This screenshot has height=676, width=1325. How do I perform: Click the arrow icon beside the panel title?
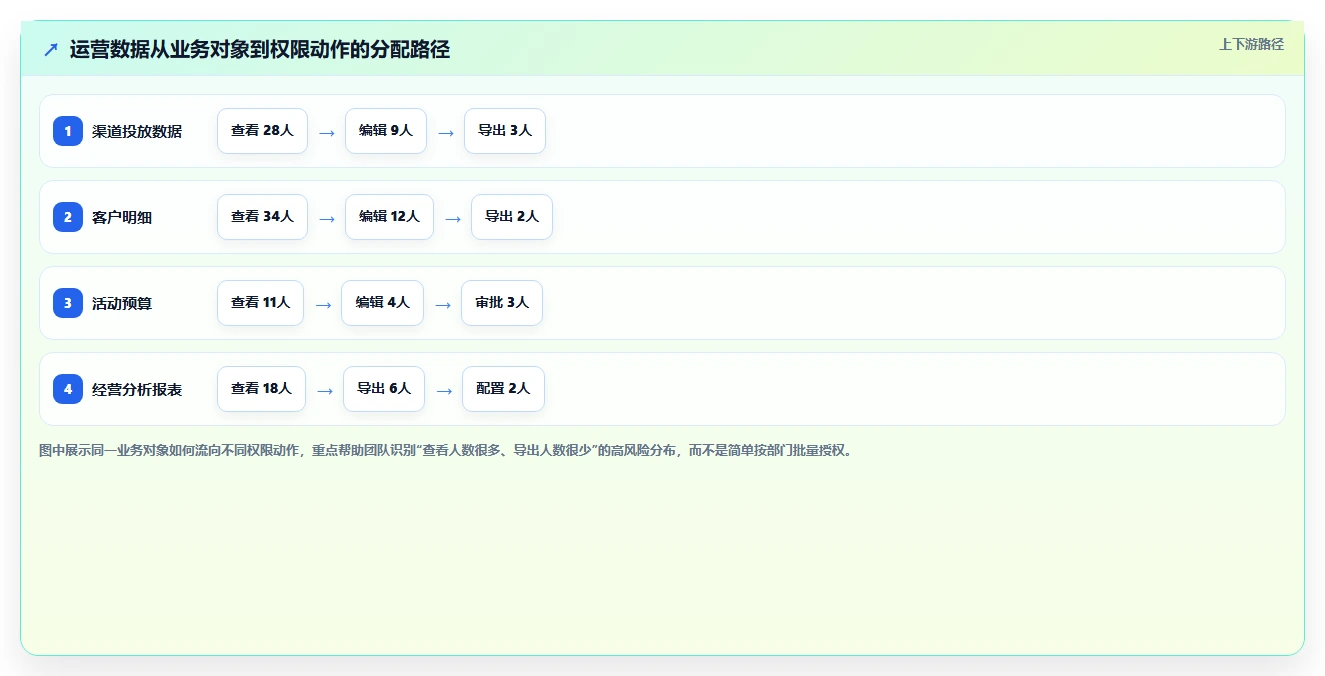51,49
